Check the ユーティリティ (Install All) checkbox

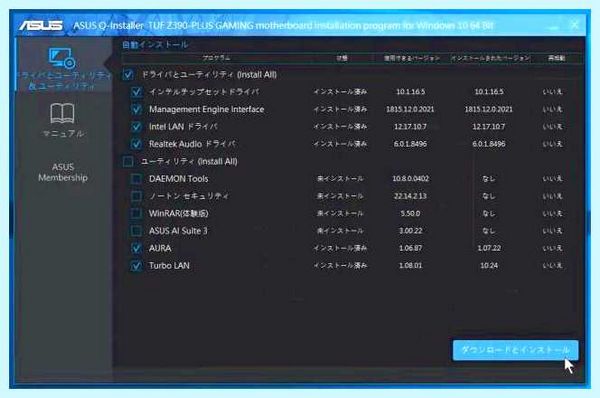pos(128,161)
